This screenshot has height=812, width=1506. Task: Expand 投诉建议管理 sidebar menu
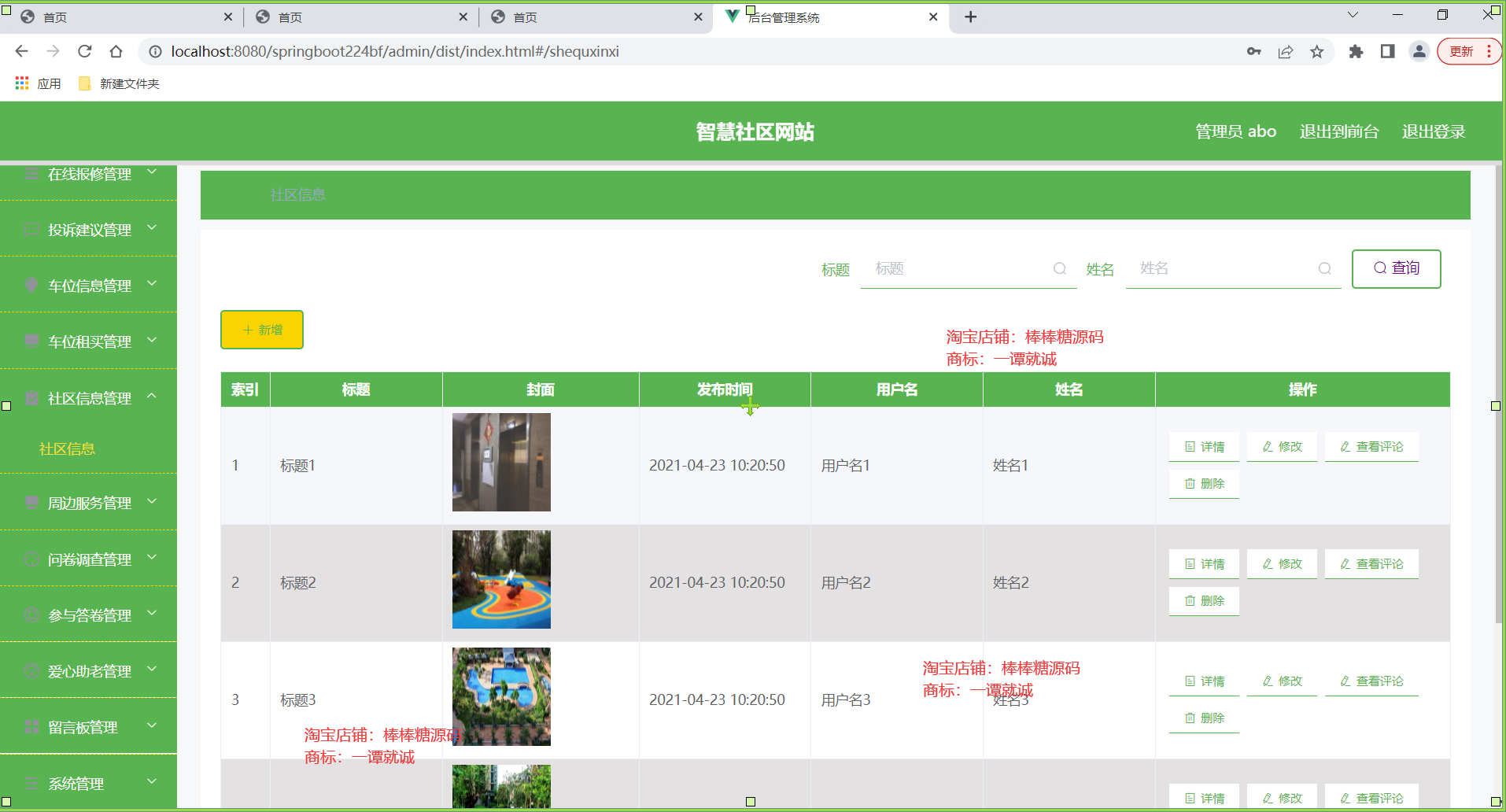(88, 229)
